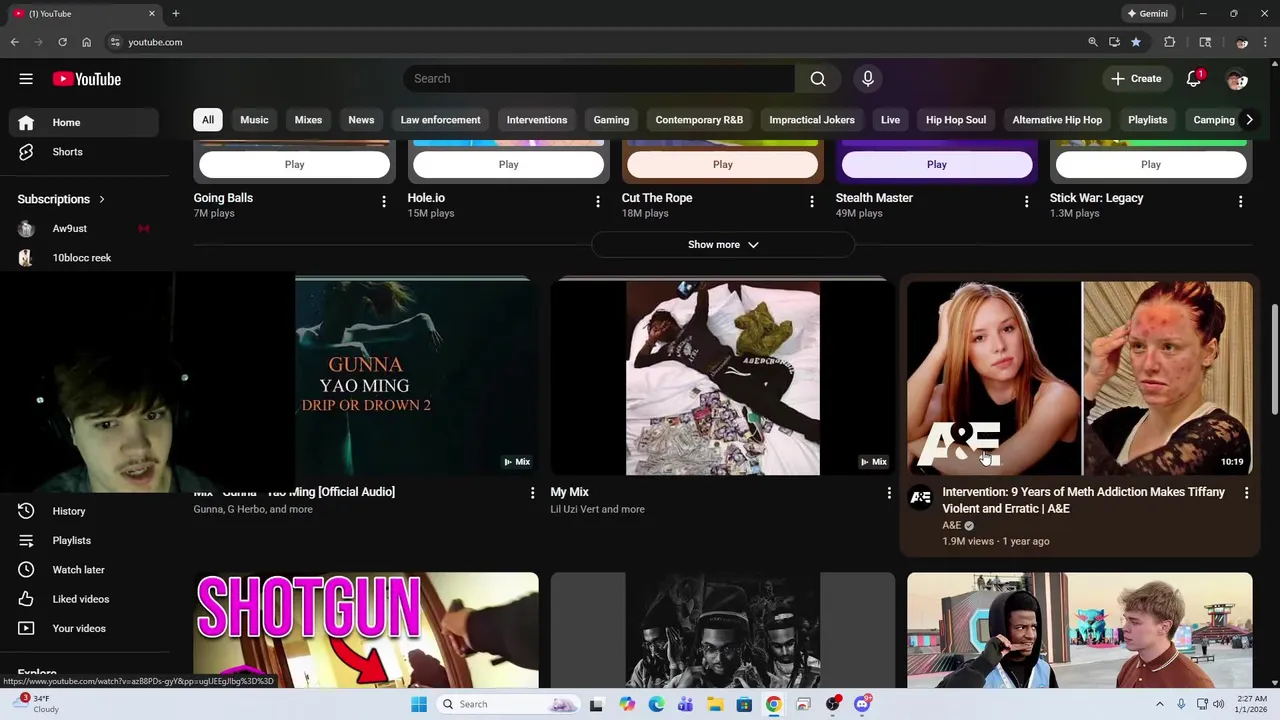
Task: Click the YouTube logo
Action: click(x=87, y=79)
